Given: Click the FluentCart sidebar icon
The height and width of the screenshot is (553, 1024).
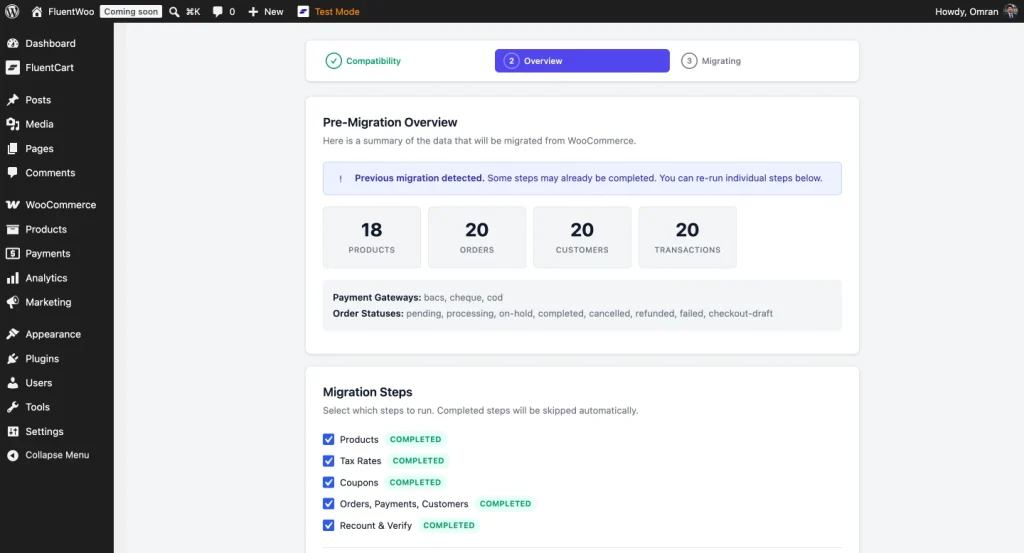Looking at the screenshot, I should point(12,67).
